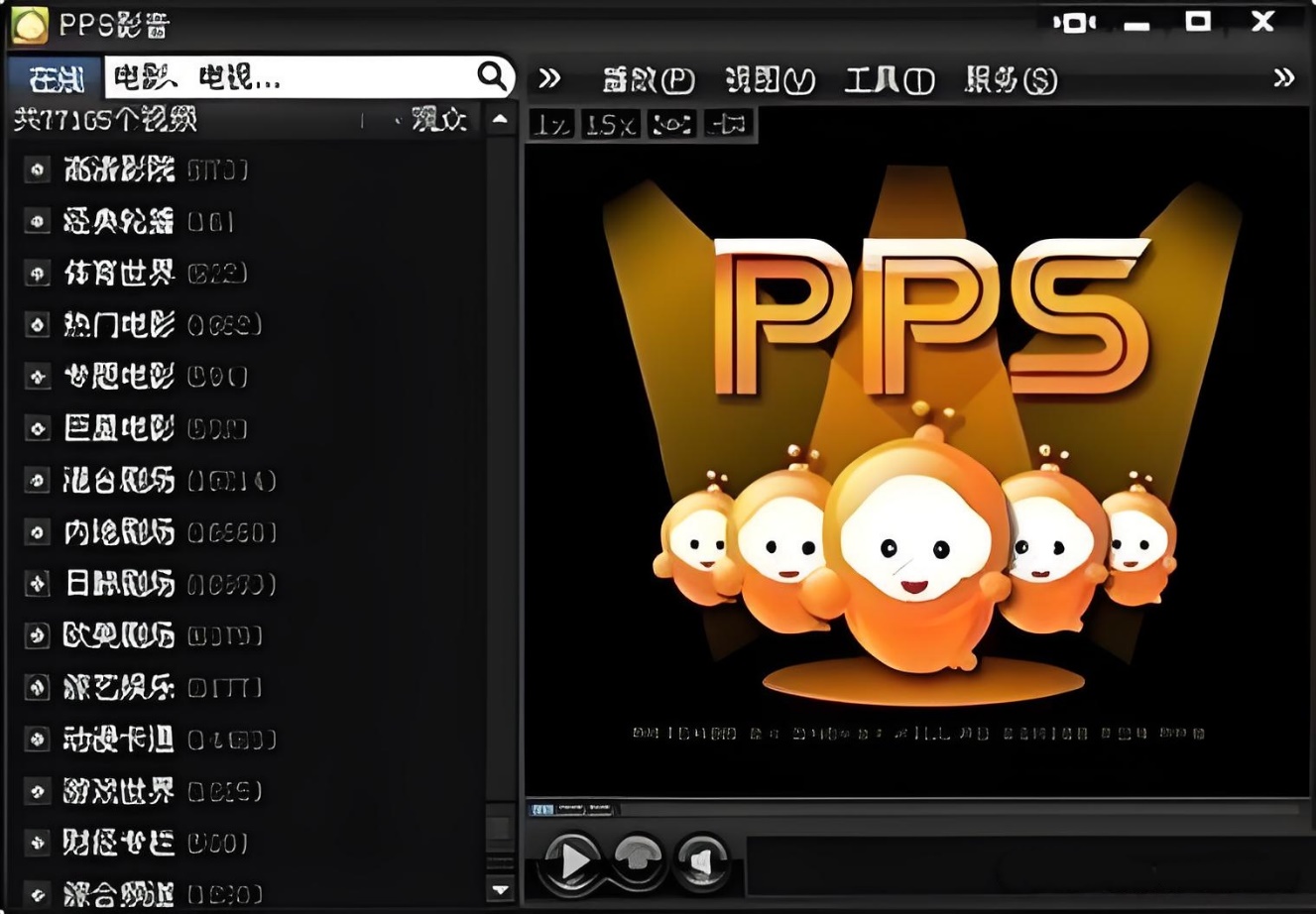Select the 体育世界 row text
The height and width of the screenshot is (914, 1316).
(x=119, y=273)
